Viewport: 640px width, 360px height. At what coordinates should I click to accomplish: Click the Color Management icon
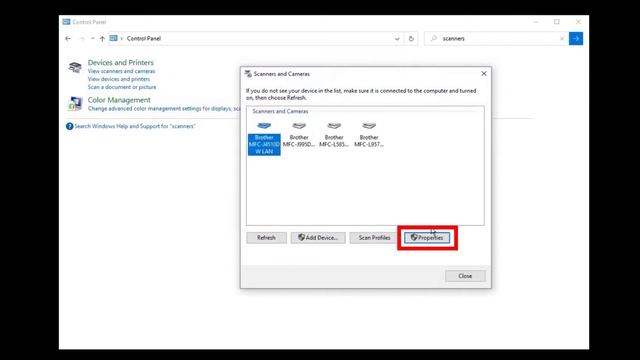click(x=75, y=104)
